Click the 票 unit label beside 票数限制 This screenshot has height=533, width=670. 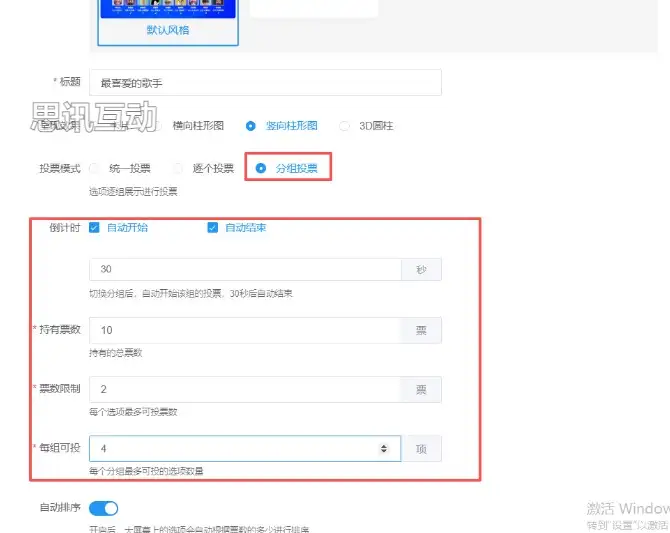[421, 389]
